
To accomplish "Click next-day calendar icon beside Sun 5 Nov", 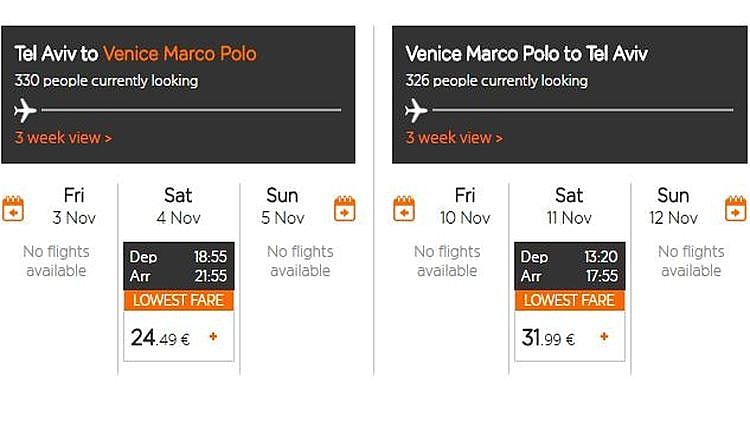I will point(344,208).
